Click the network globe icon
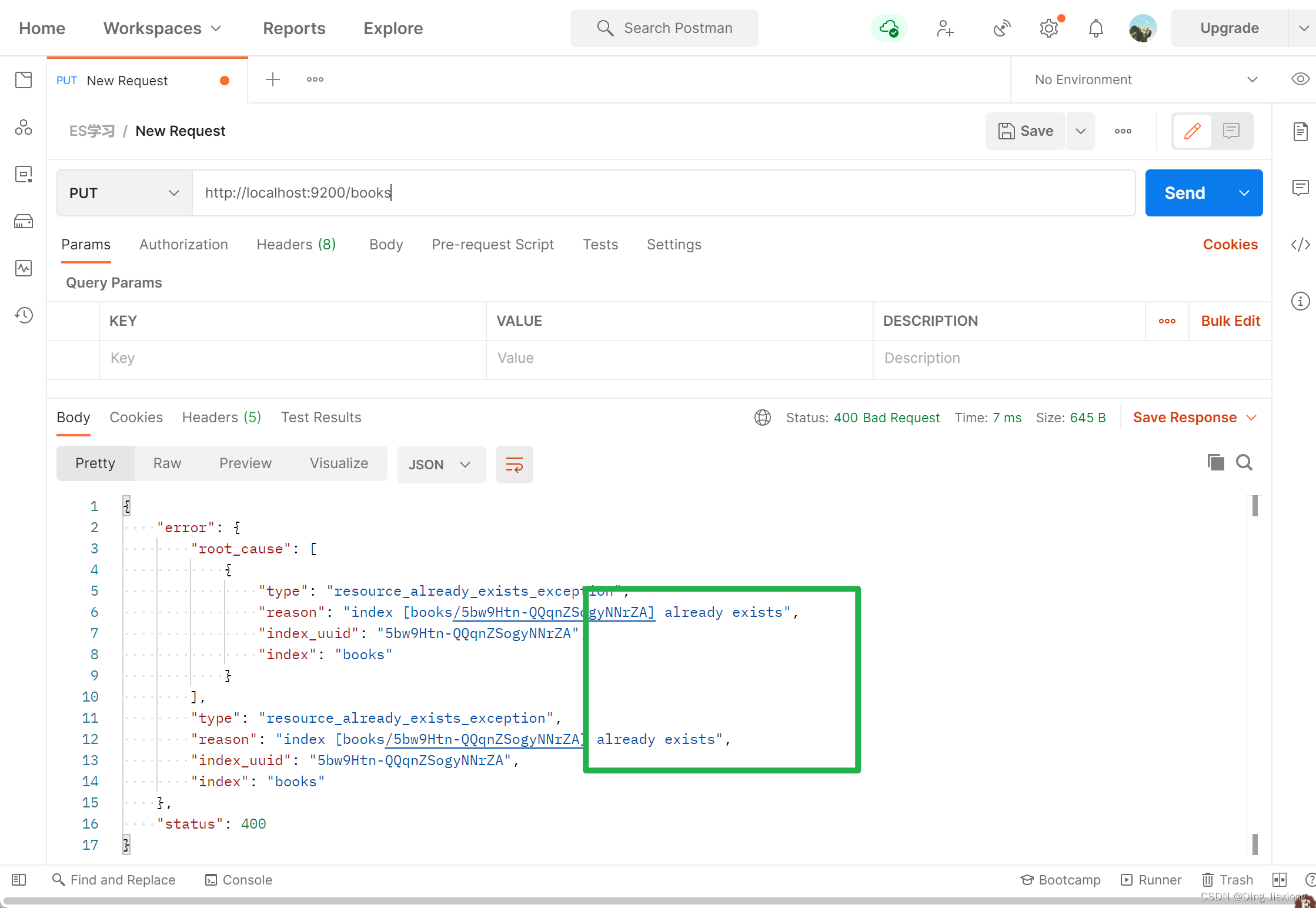 pyautogui.click(x=763, y=418)
